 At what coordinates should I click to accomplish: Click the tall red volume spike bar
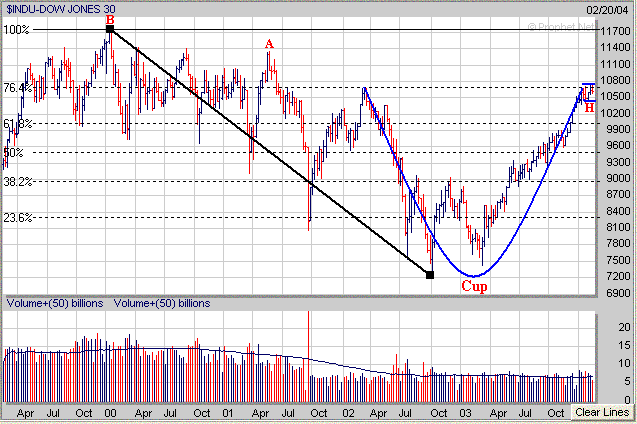click(x=309, y=357)
